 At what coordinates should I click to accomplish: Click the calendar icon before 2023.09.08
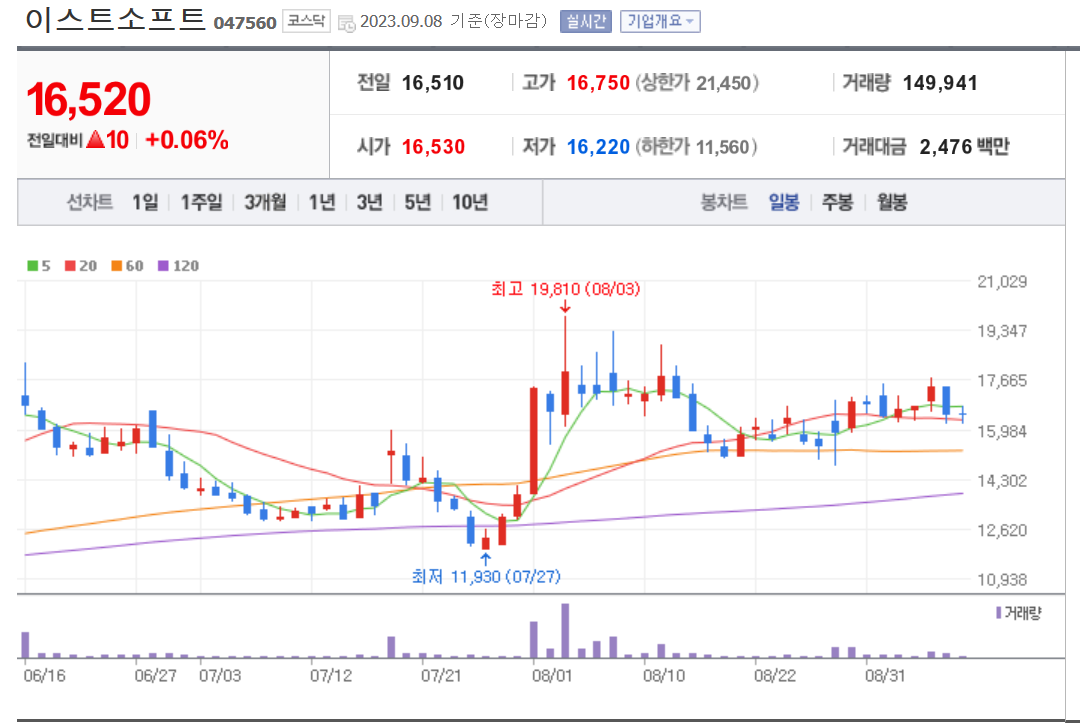pyautogui.click(x=346, y=23)
